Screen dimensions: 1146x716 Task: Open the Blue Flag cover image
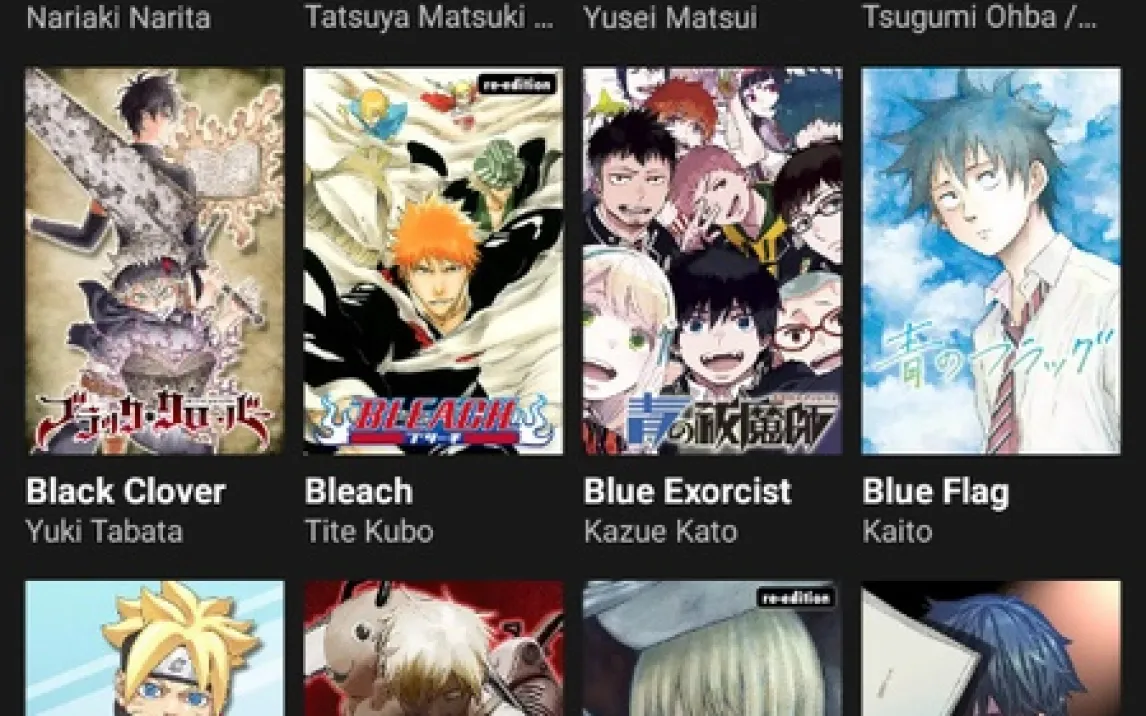coord(991,261)
